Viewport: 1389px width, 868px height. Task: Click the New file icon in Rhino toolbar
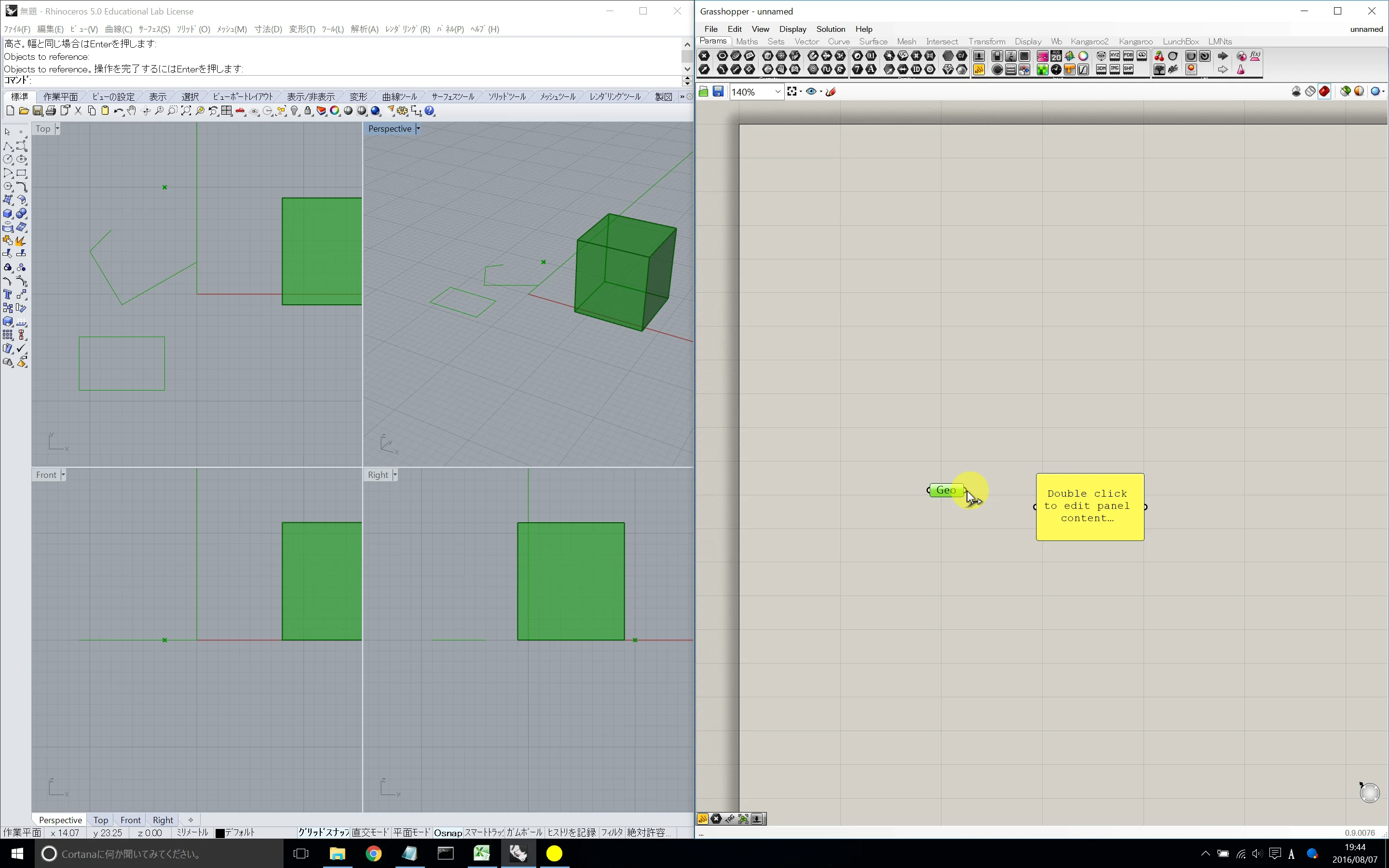click(x=10, y=111)
